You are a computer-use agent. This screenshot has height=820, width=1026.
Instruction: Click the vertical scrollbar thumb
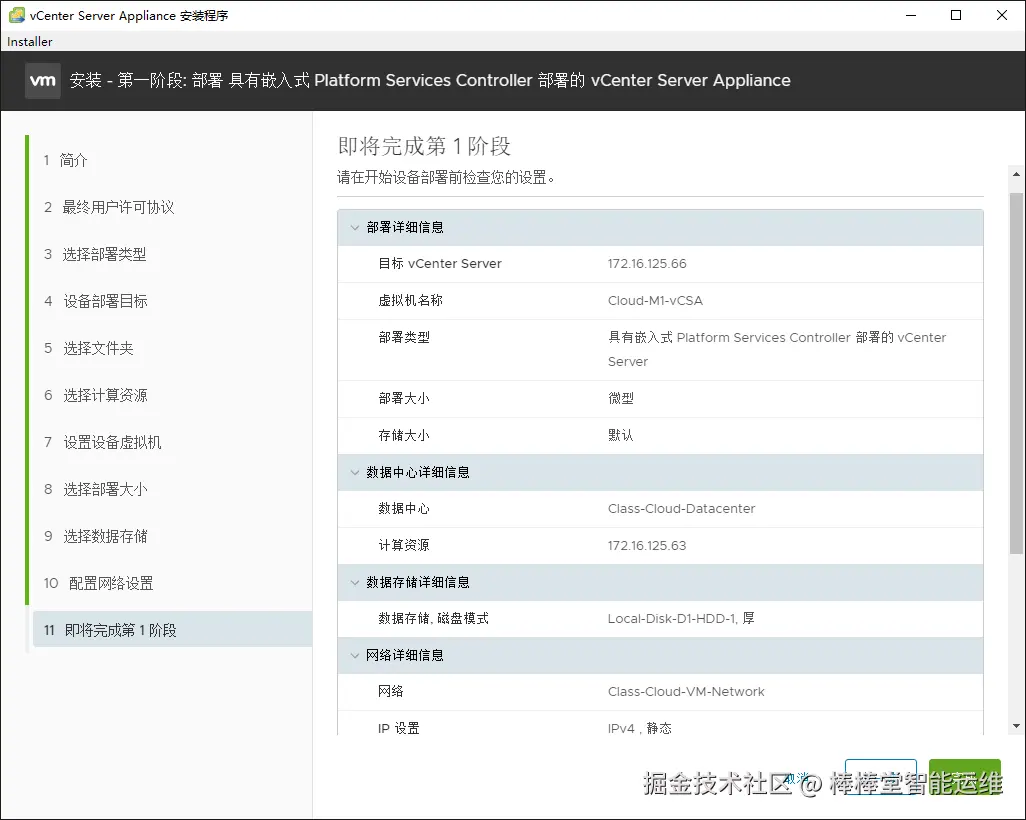tap(1016, 373)
